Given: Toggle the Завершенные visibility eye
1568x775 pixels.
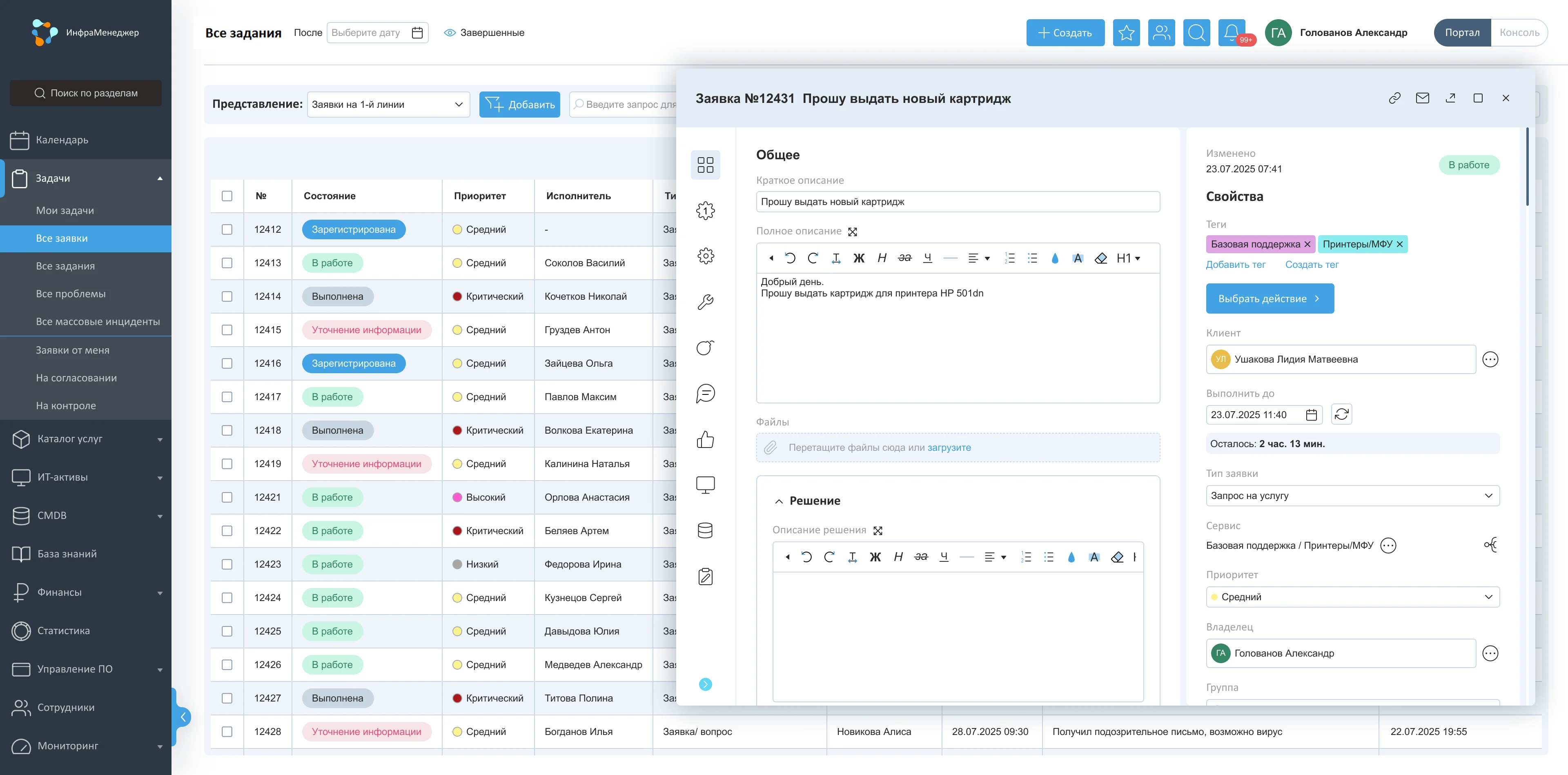Looking at the screenshot, I should tap(450, 33).
